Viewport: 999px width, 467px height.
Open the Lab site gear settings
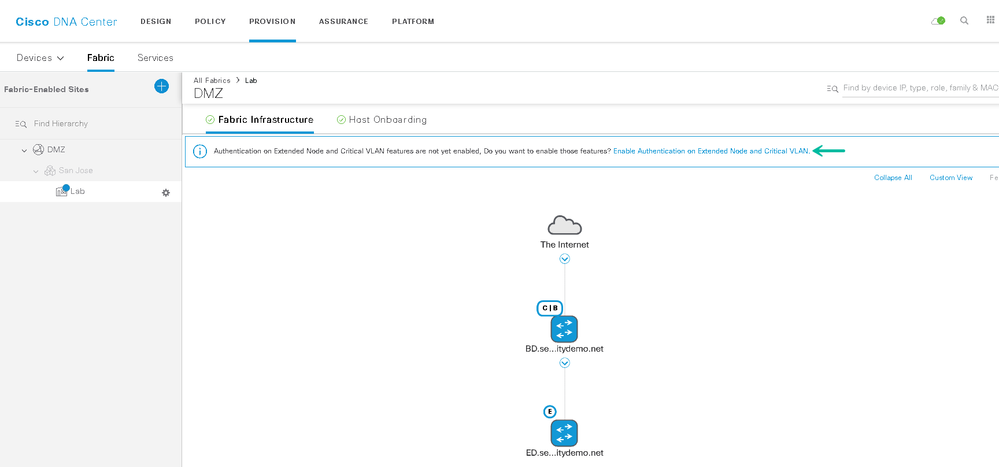click(x=166, y=192)
